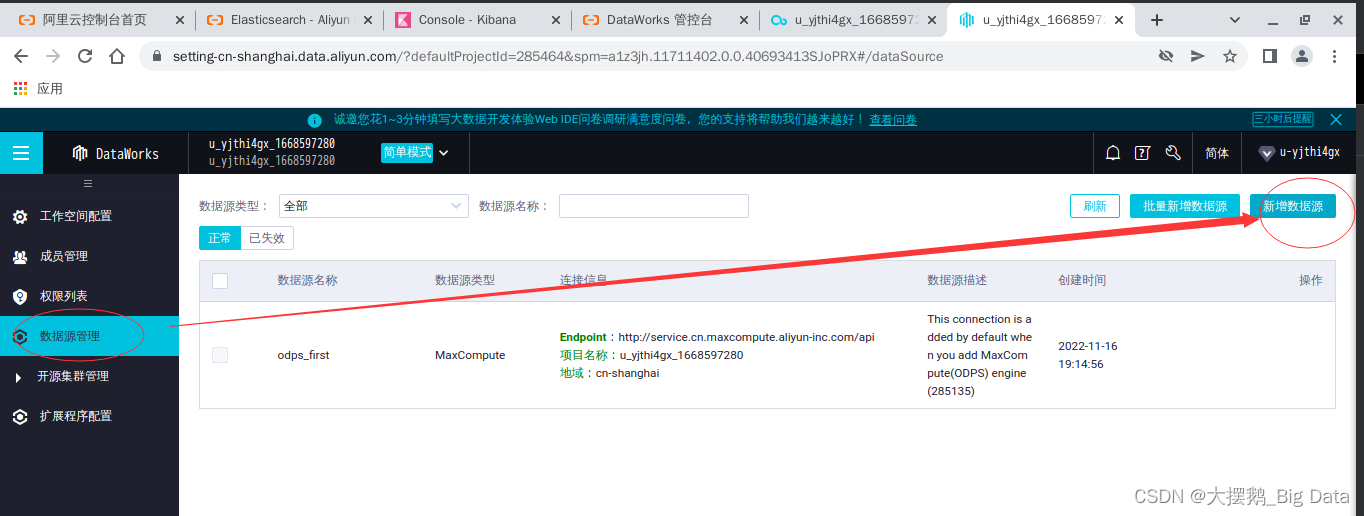Image resolution: width=1364 pixels, height=516 pixels.
Task: Open a new browser tab
Action: pos(1157,20)
